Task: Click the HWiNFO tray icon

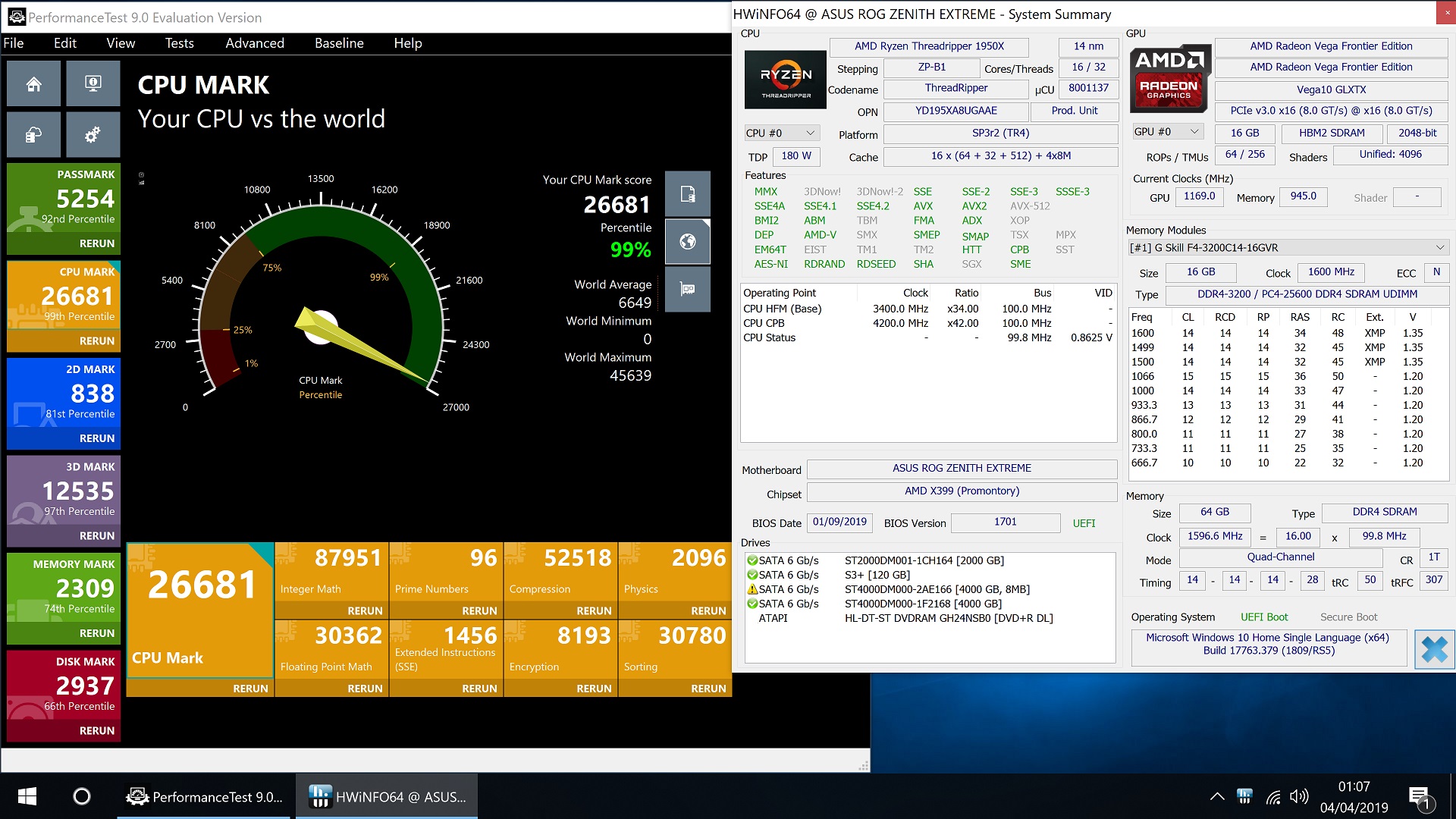Action: coord(1244,796)
